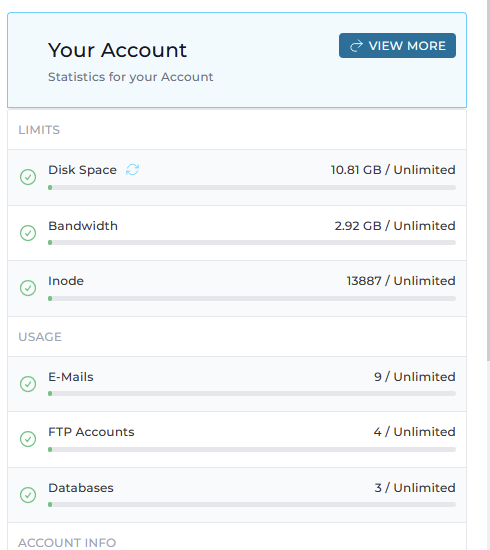Image resolution: width=490 pixels, height=550 pixels.
Task: Click the E-Mails green check icon
Action: tap(28, 384)
